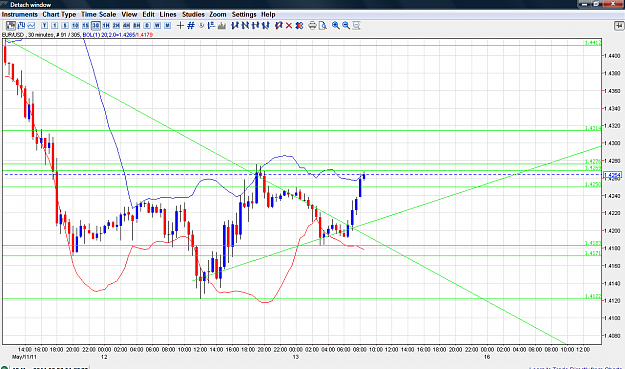
Task: Open the Lines menu
Action: tap(168, 14)
